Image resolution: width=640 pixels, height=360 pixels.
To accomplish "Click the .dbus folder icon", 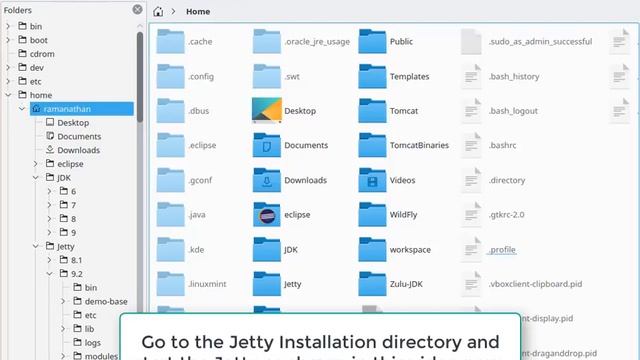I will pos(170,111).
